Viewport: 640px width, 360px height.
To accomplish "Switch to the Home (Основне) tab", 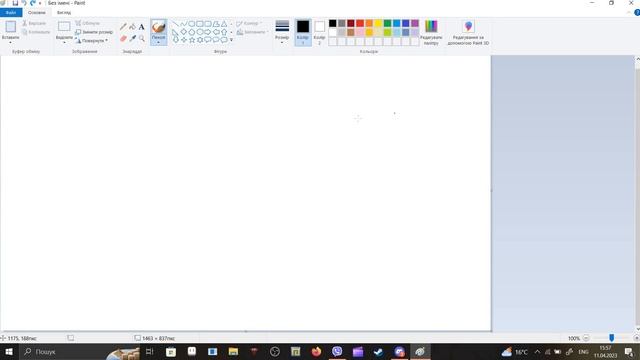I will 37,13.
